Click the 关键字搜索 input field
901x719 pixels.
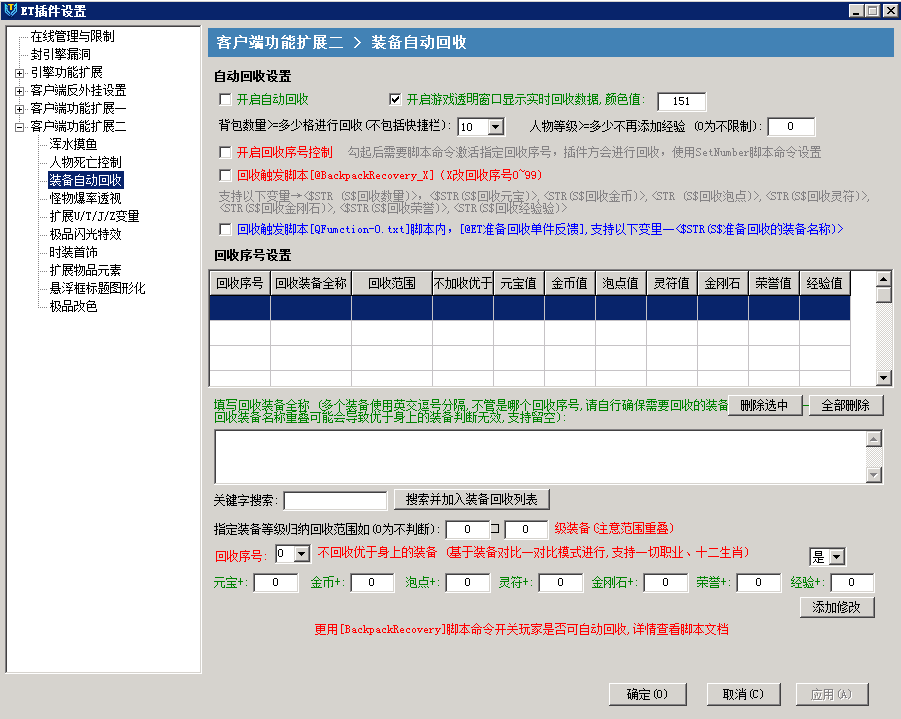[x=336, y=501]
